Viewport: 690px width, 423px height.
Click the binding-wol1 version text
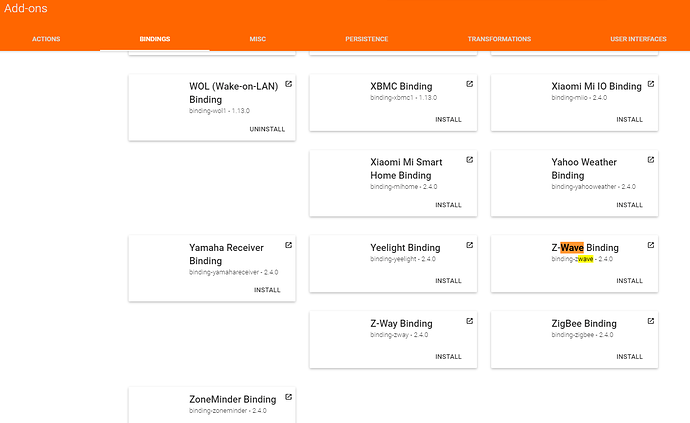219,111
